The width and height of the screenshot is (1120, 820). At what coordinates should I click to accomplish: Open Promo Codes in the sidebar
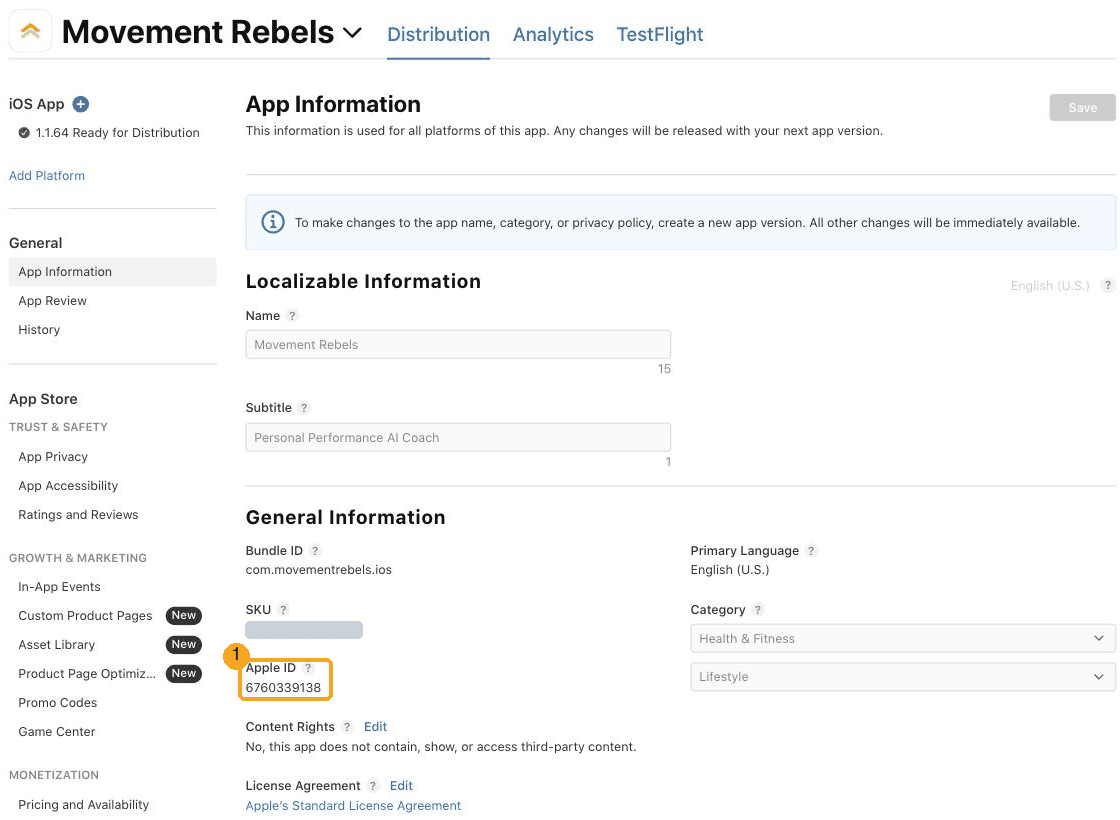(57, 703)
